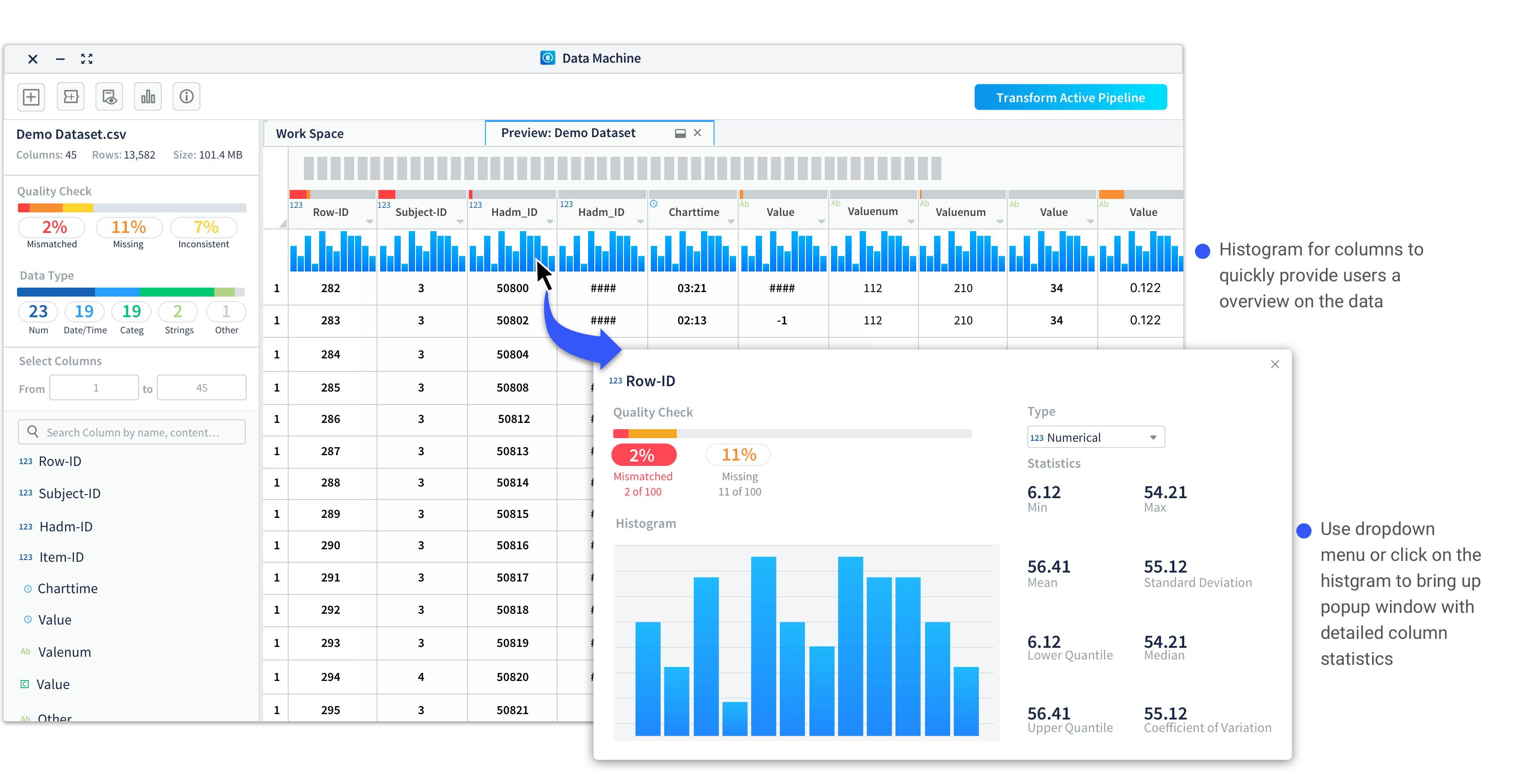Image resolution: width=1524 pixels, height=784 pixels.
Task: Click the 11% Missing pill in left panel
Action: [128, 227]
